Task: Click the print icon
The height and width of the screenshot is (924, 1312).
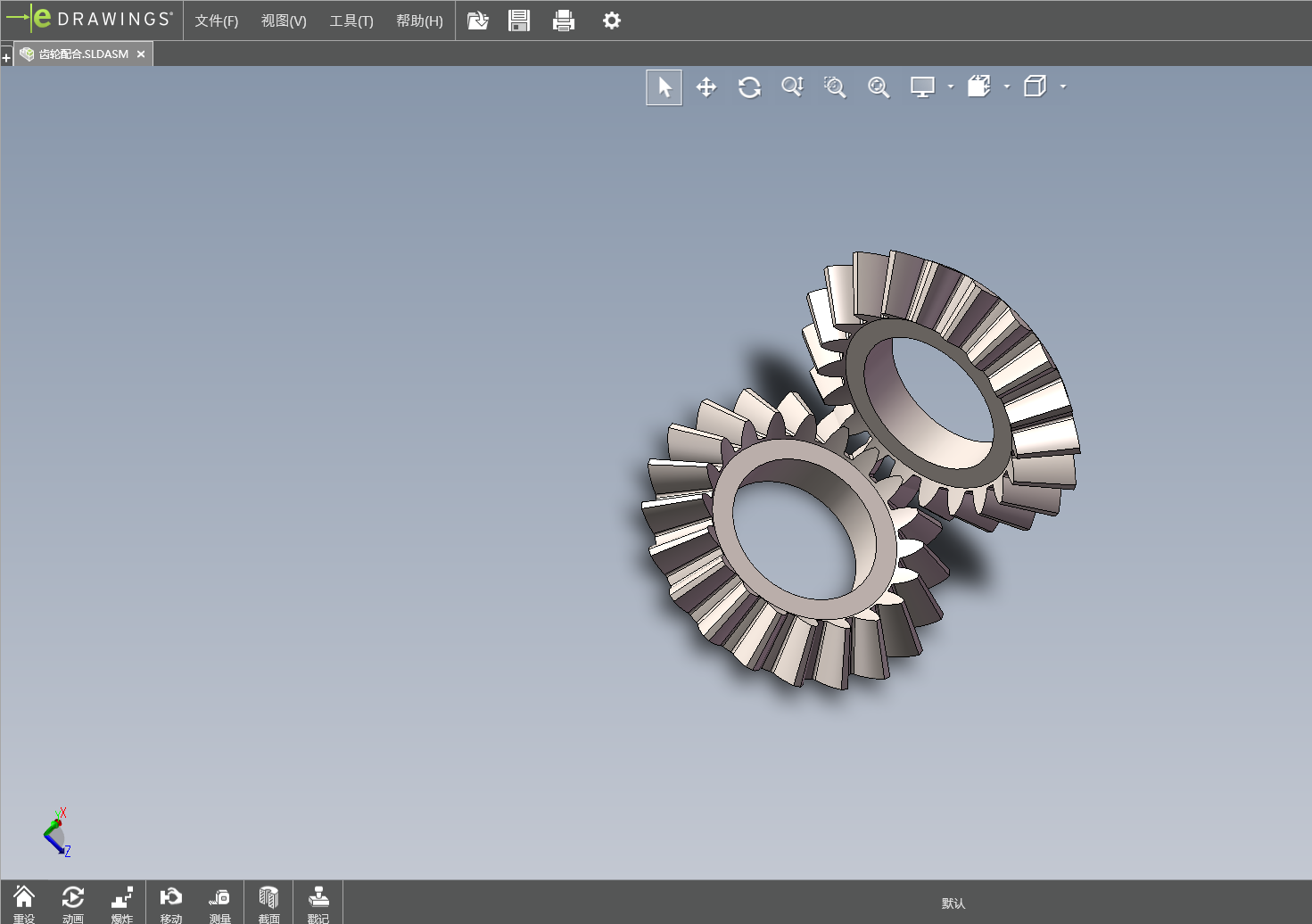Action: 564,21
